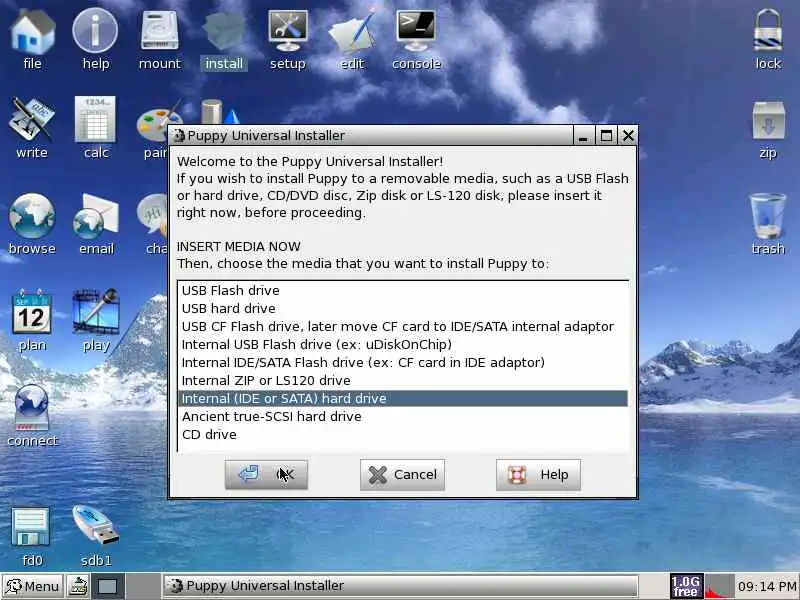
Task: Open the console terminal icon
Action: click(416, 40)
